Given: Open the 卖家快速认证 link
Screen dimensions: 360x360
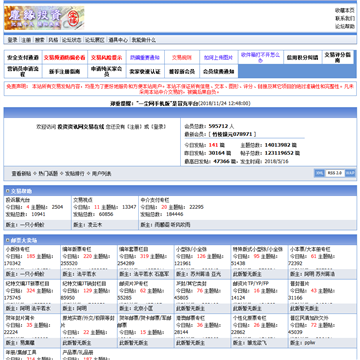Looking at the screenshot, I should (x=145, y=71).
